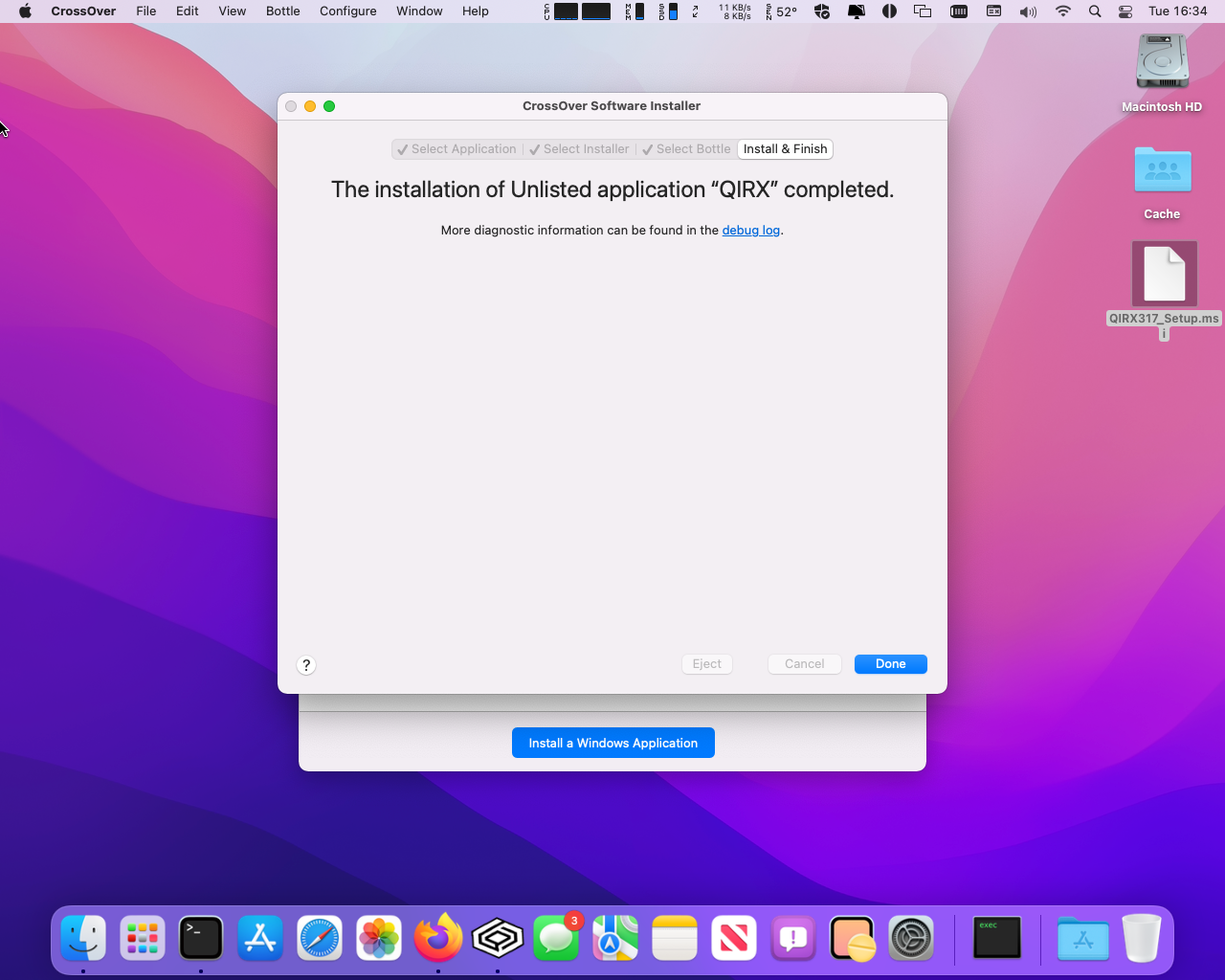Switch to the Select Bottle step
Image resolution: width=1225 pixels, height=980 pixels.
point(687,149)
